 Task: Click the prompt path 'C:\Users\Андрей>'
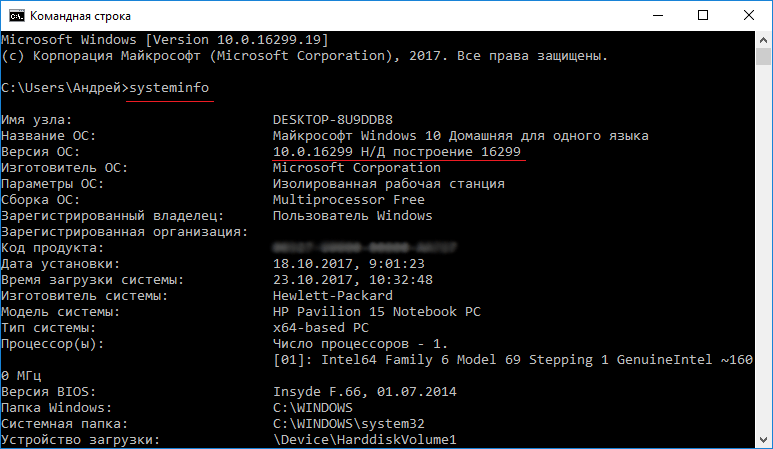(65, 88)
